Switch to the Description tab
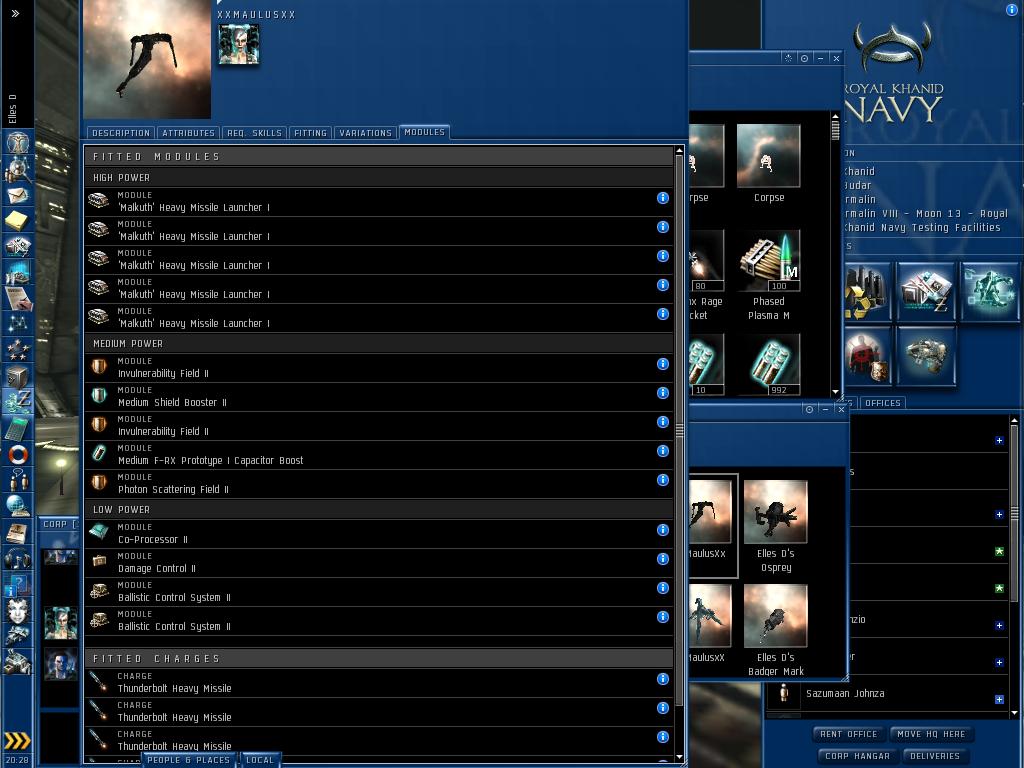 point(121,133)
